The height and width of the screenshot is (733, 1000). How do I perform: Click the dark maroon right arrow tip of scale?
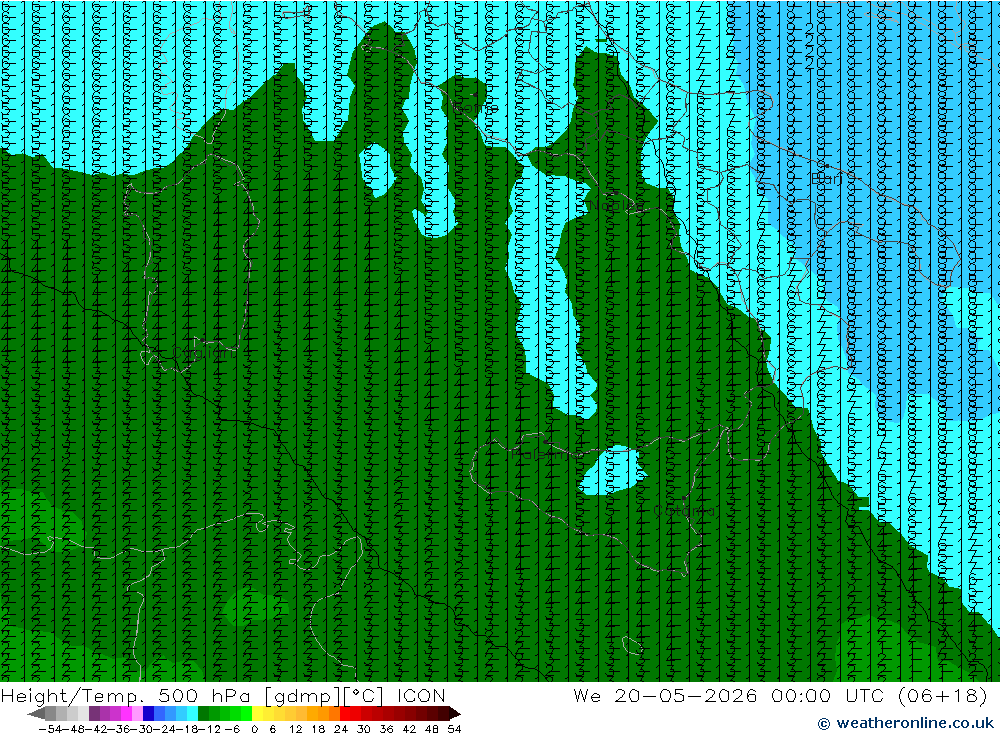pos(455,714)
